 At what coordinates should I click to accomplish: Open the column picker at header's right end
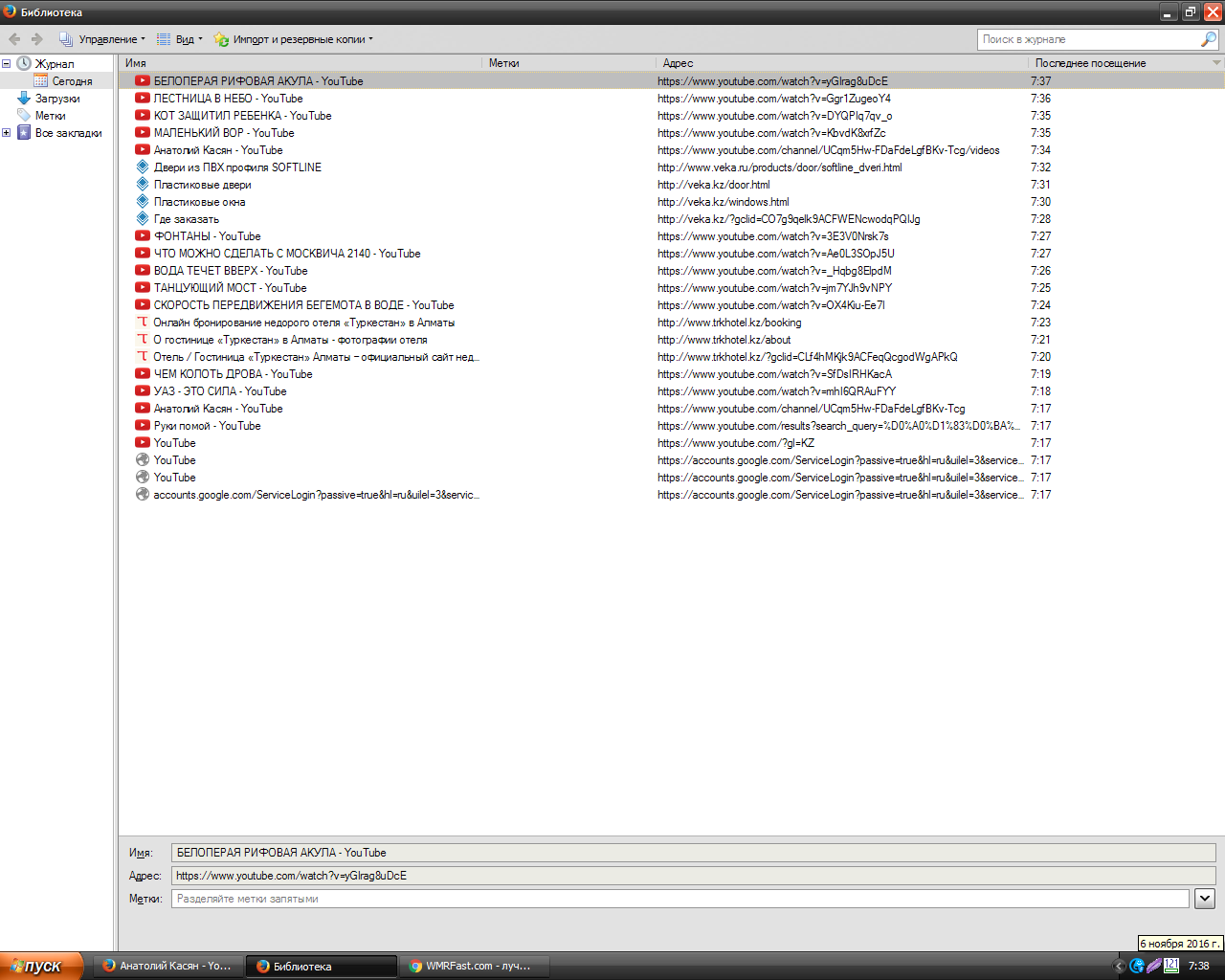coord(1216,63)
